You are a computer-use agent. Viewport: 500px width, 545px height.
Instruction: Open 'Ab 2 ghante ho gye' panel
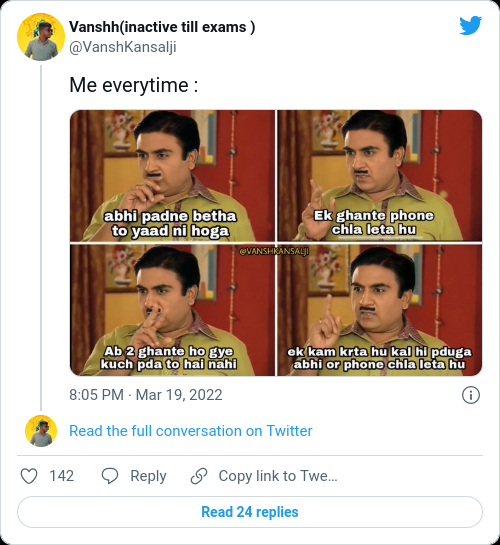[x=172, y=310]
